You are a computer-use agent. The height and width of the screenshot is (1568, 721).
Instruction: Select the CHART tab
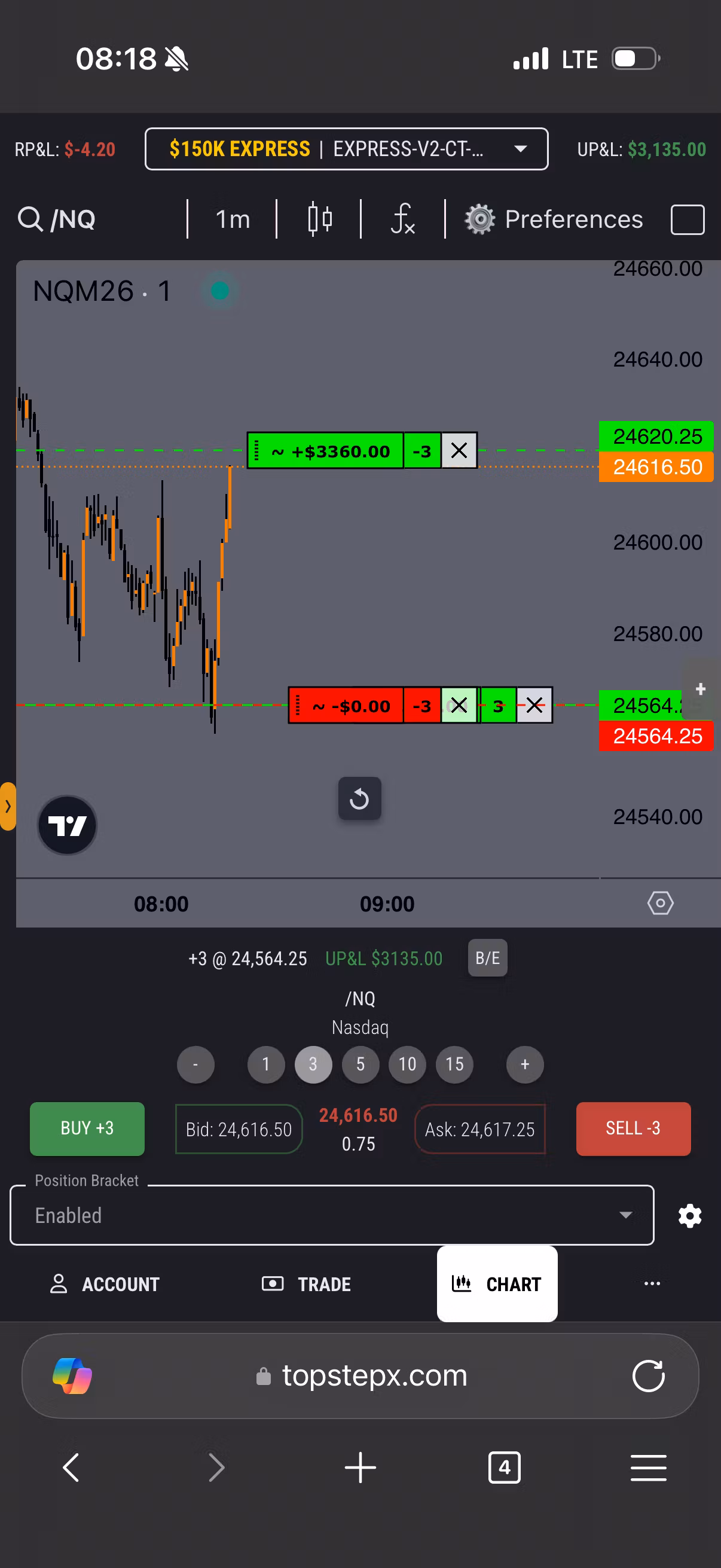pyautogui.click(x=497, y=1285)
